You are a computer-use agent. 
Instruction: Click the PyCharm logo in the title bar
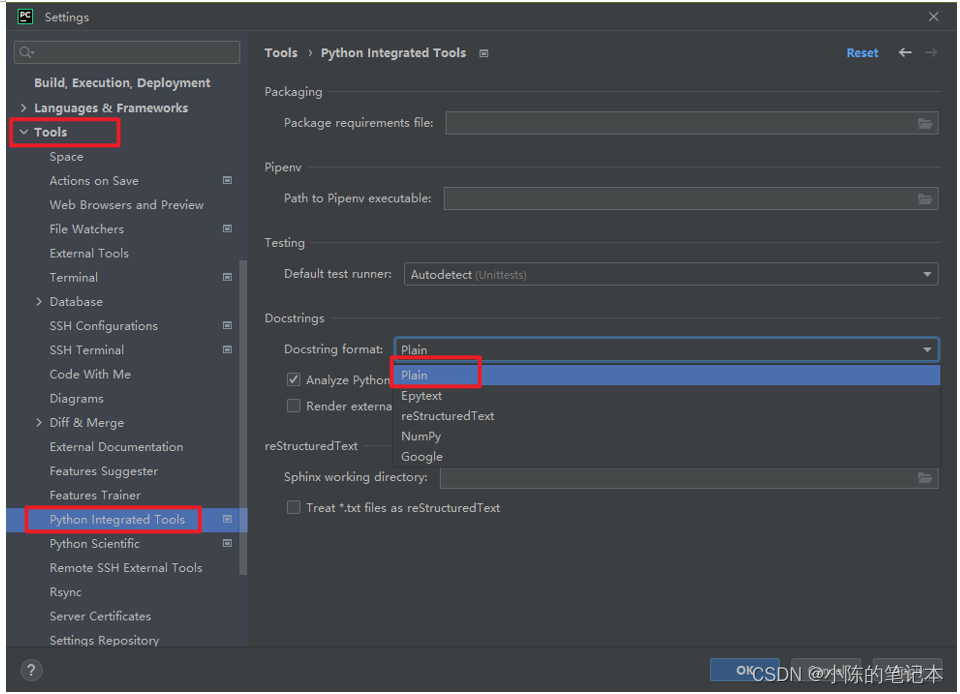pyautogui.click(x=25, y=17)
